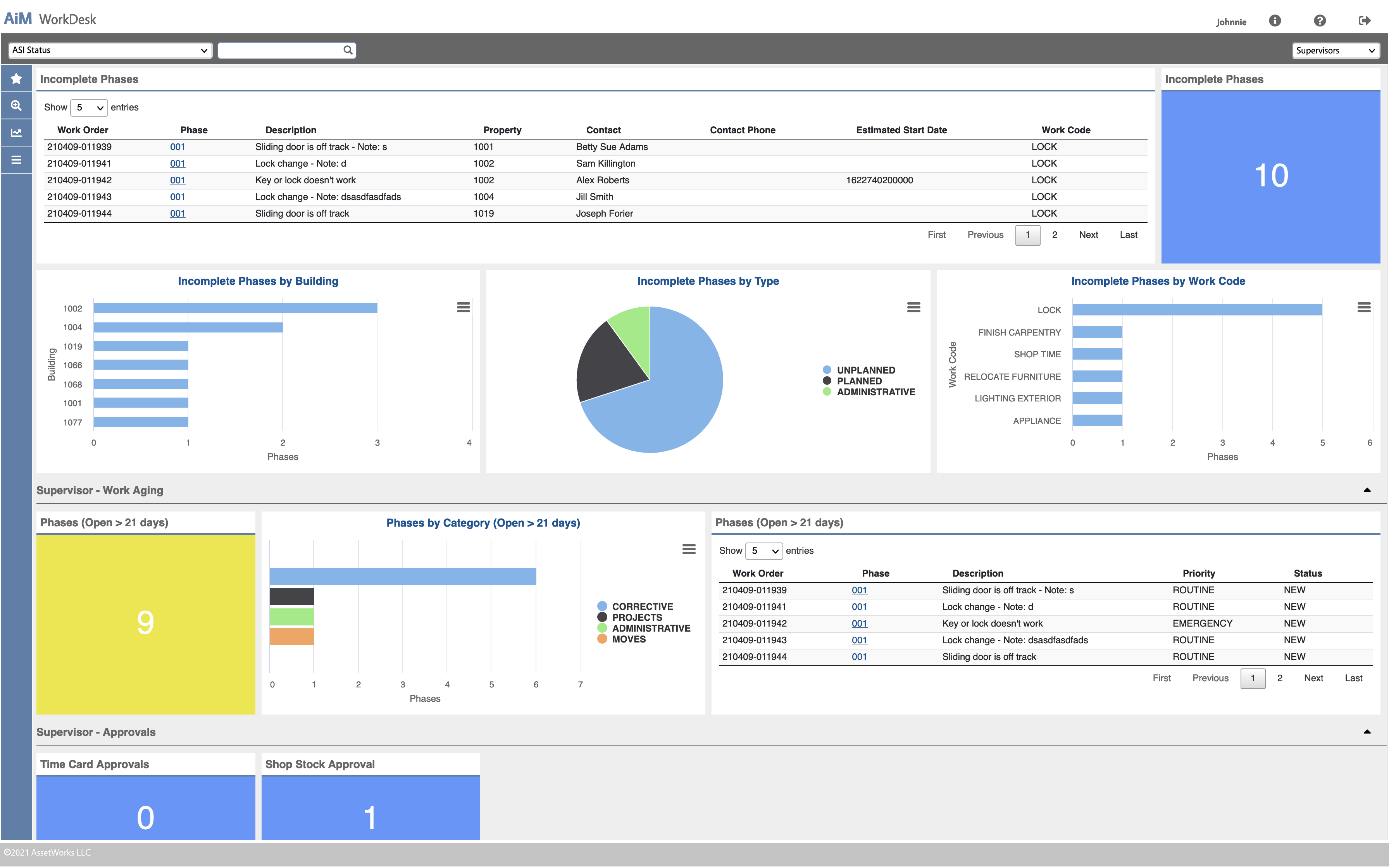Open phase 001 of Joseph Forier's row
This screenshot has width=1389, height=868.
click(178, 214)
